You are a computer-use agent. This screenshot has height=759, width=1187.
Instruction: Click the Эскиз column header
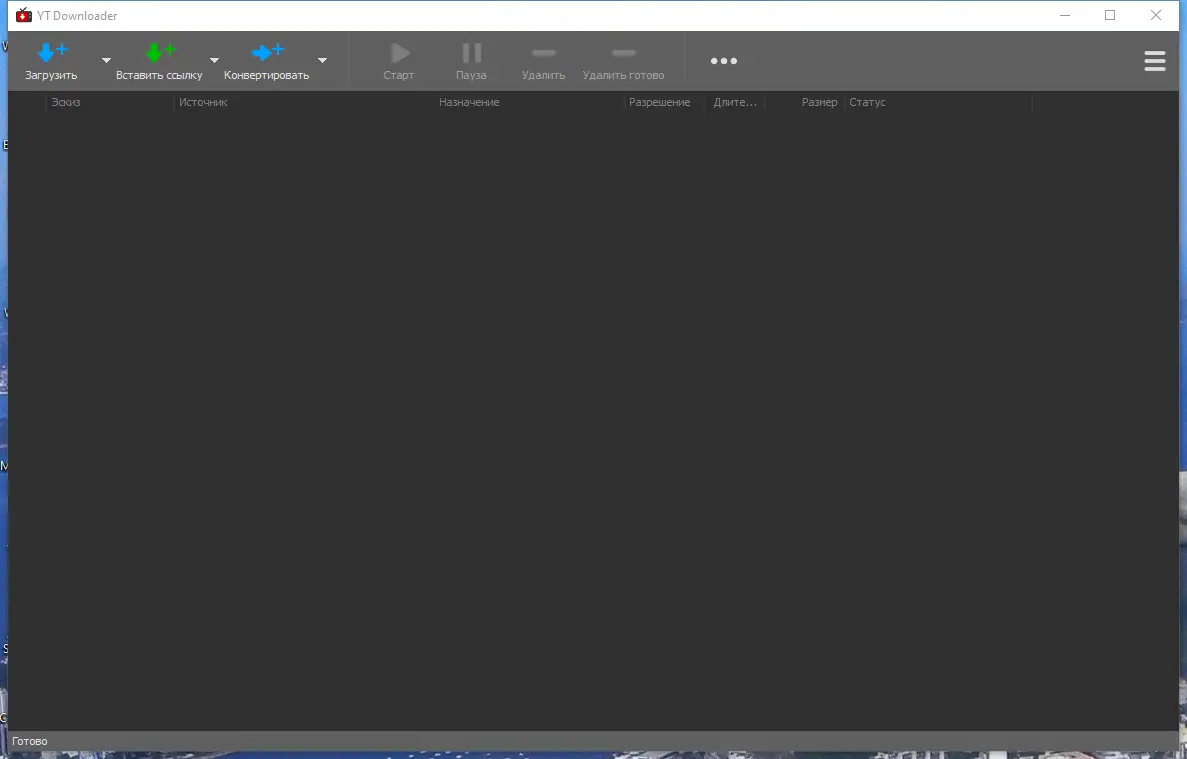click(x=111, y=102)
